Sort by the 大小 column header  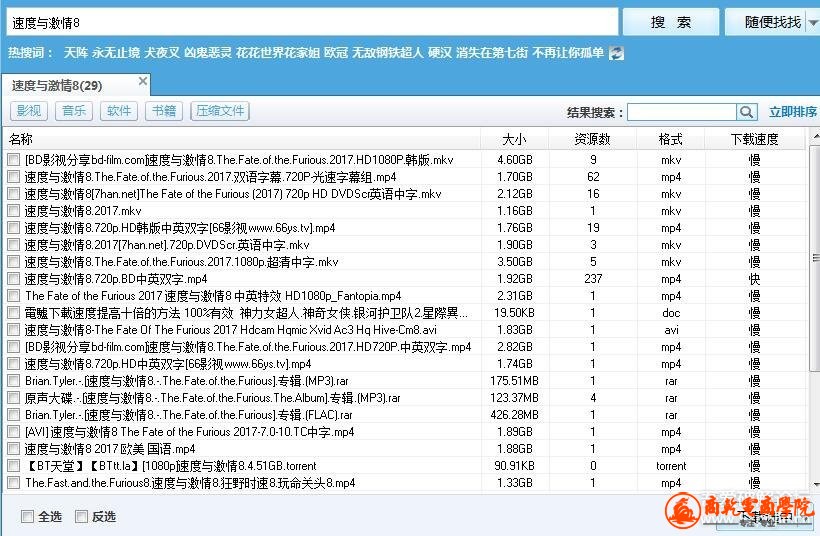pyautogui.click(x=515, y=139)
